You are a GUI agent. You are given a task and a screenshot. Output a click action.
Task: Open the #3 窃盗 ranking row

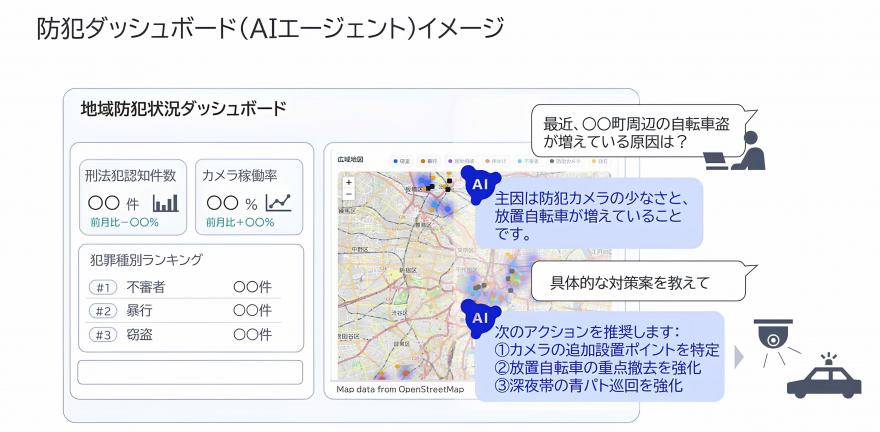coord(184,335)
